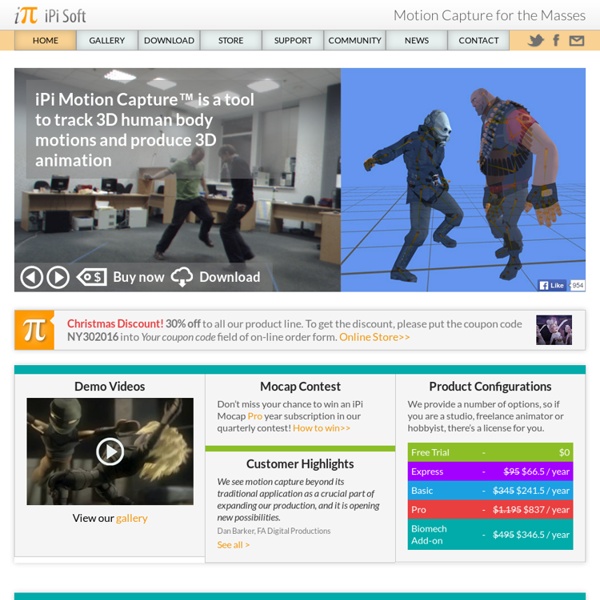The width and height of the screenshot is (600, 600).
Task: Open the STORE menu item
Action: tap(231, 40)
